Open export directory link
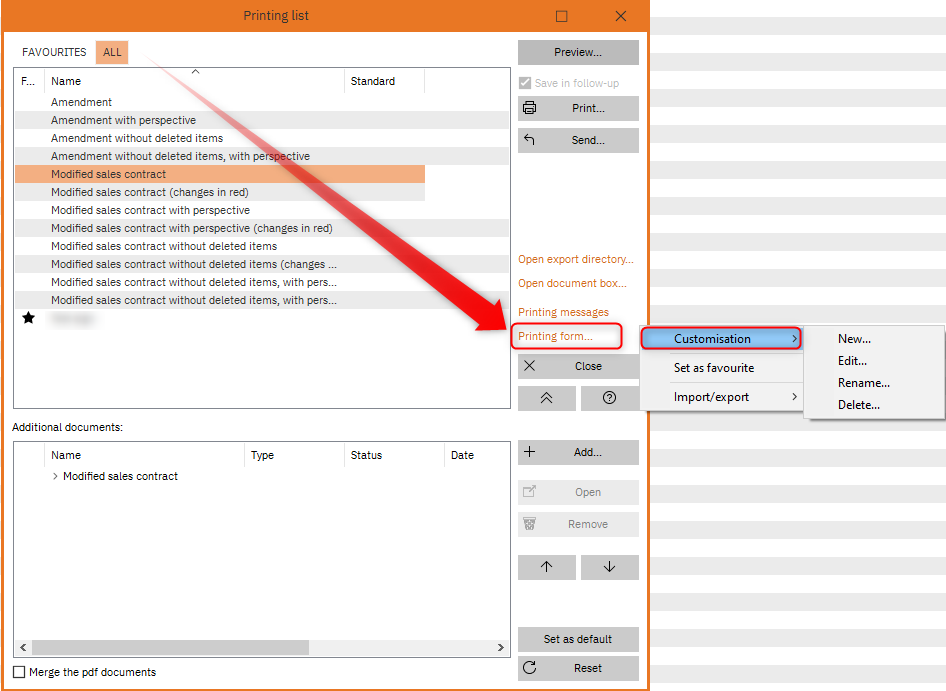 (x=576, y=259)
